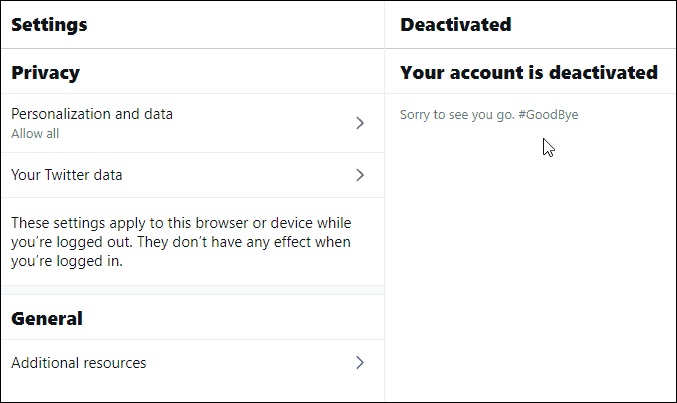Click 'Sorry to see you go' text
677x403 pixels.
pyautogui.click(x=457, y=115)
